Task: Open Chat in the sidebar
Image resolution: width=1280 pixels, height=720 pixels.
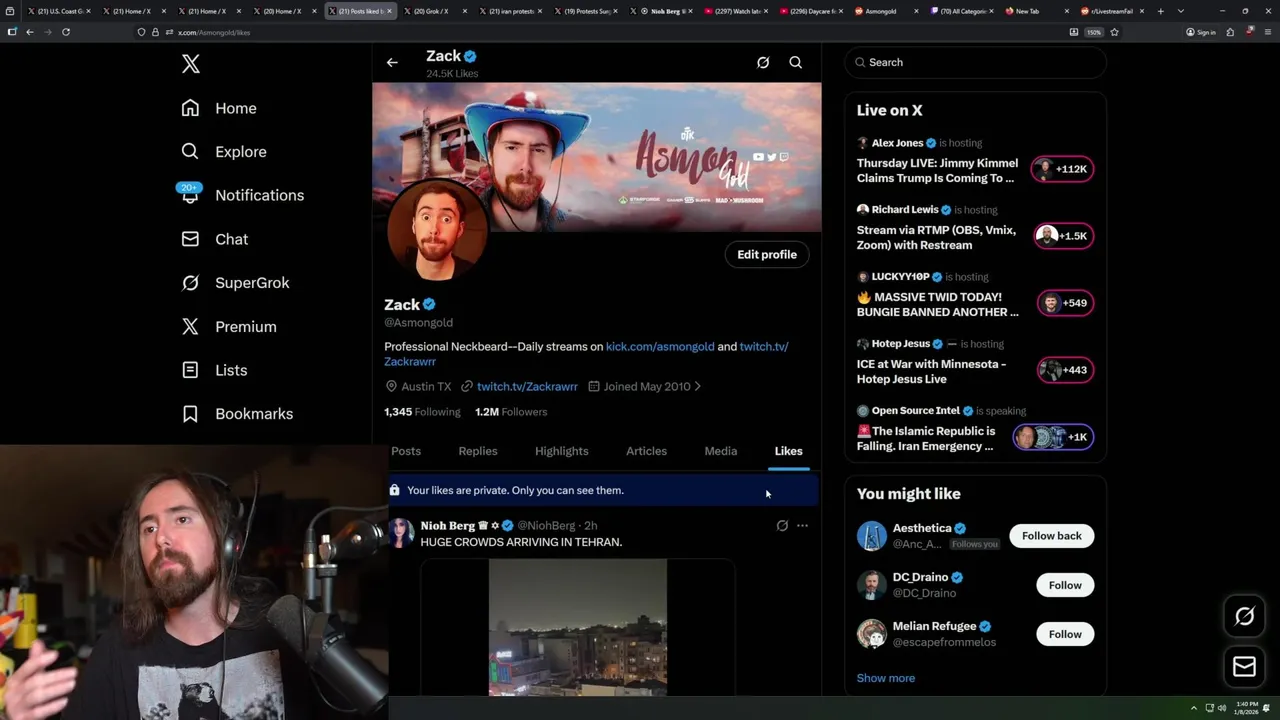Action: (215, 239)
